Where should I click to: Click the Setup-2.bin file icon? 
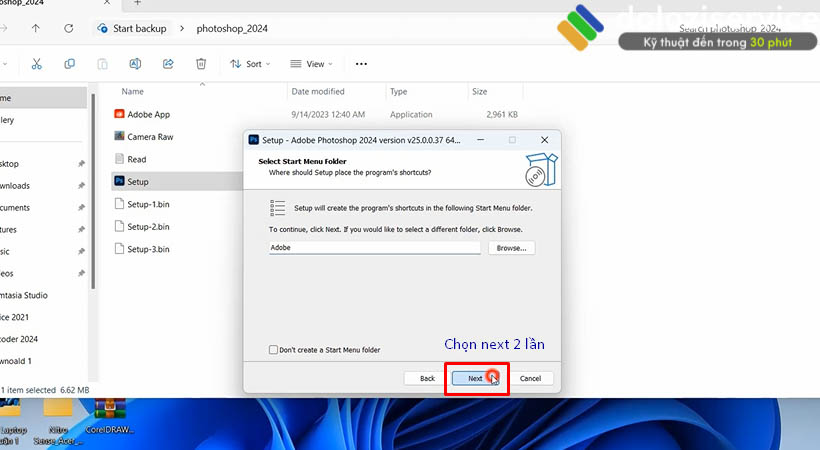[119, 226]
